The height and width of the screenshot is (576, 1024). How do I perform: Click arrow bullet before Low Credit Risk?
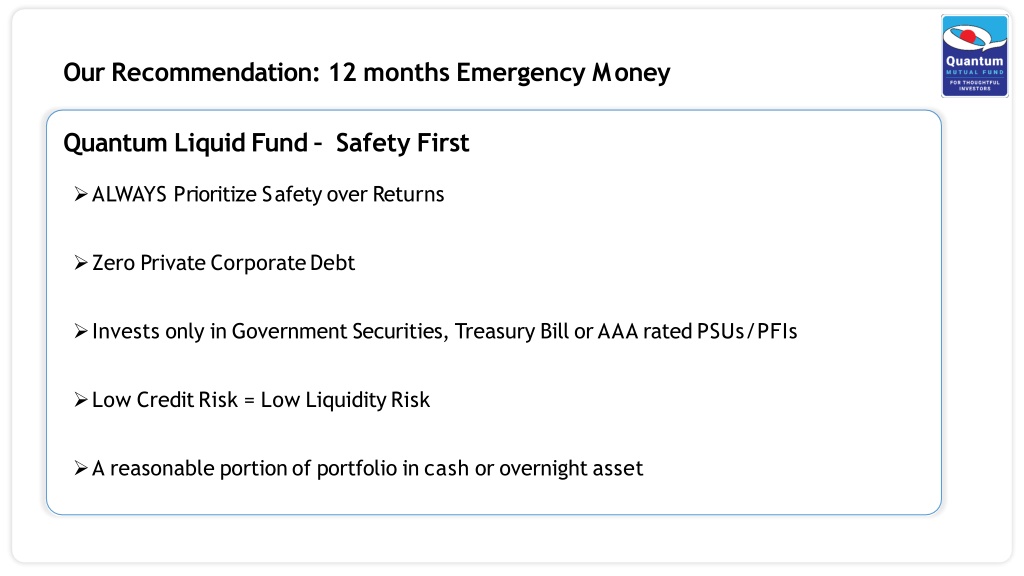click(81, 400)
